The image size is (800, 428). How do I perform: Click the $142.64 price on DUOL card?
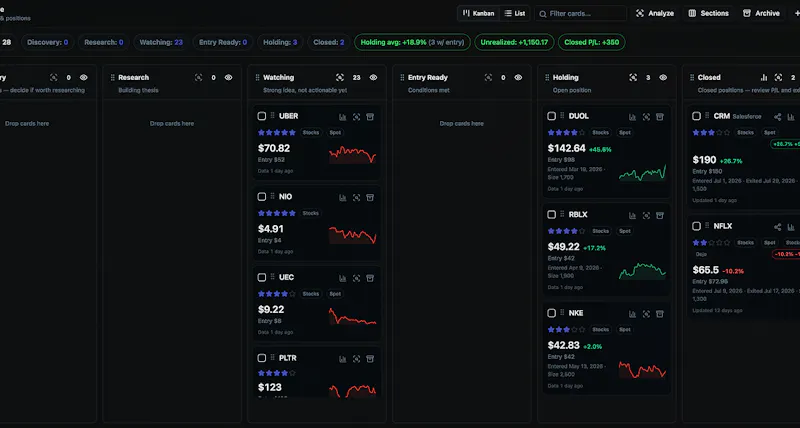coord(566,148)
